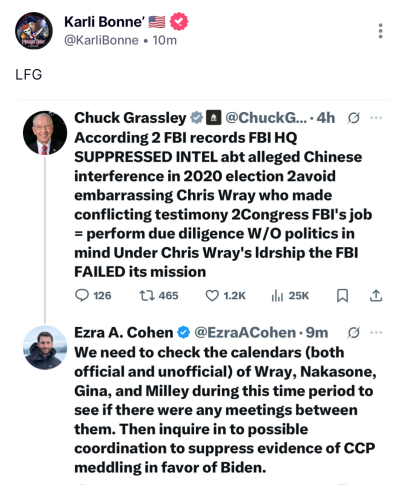The height and width of the screenshot is (500, 407).
Task: Open the @EzraACohen handle link
Action: [245, 332]
